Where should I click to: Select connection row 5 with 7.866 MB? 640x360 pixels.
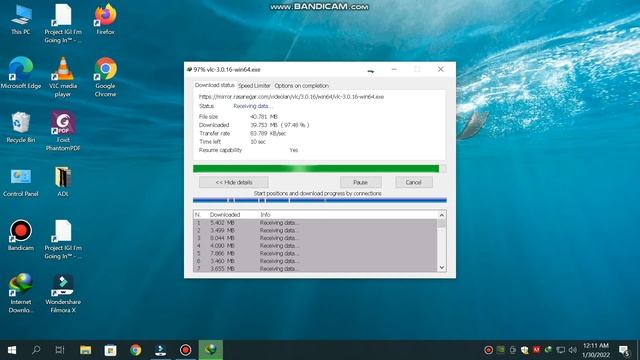(x=315, y=253)
